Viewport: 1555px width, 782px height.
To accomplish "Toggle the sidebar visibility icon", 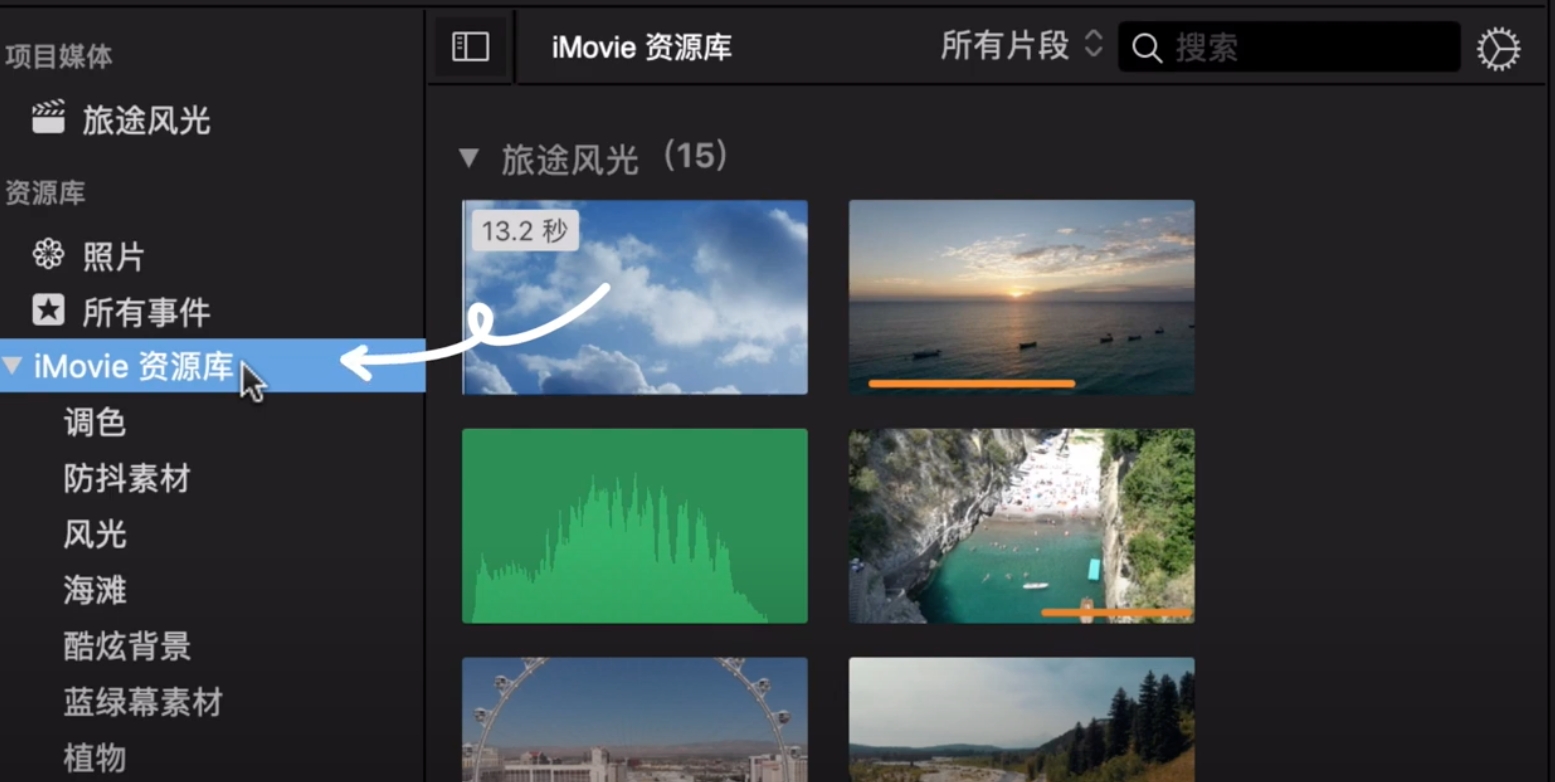I will coord(470,47).
